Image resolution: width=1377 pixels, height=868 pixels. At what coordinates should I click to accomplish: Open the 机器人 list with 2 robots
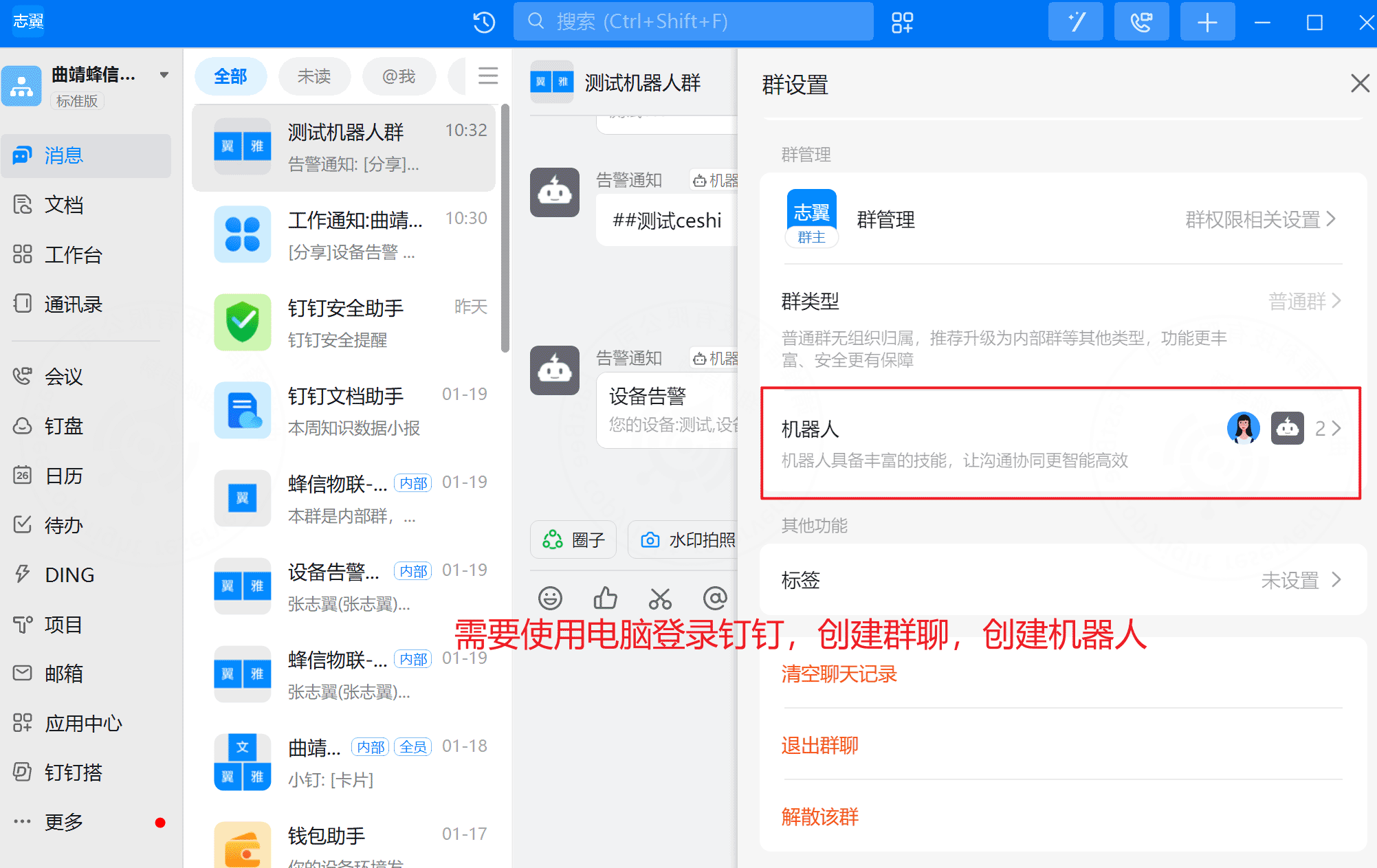(x=1061, y=443)
